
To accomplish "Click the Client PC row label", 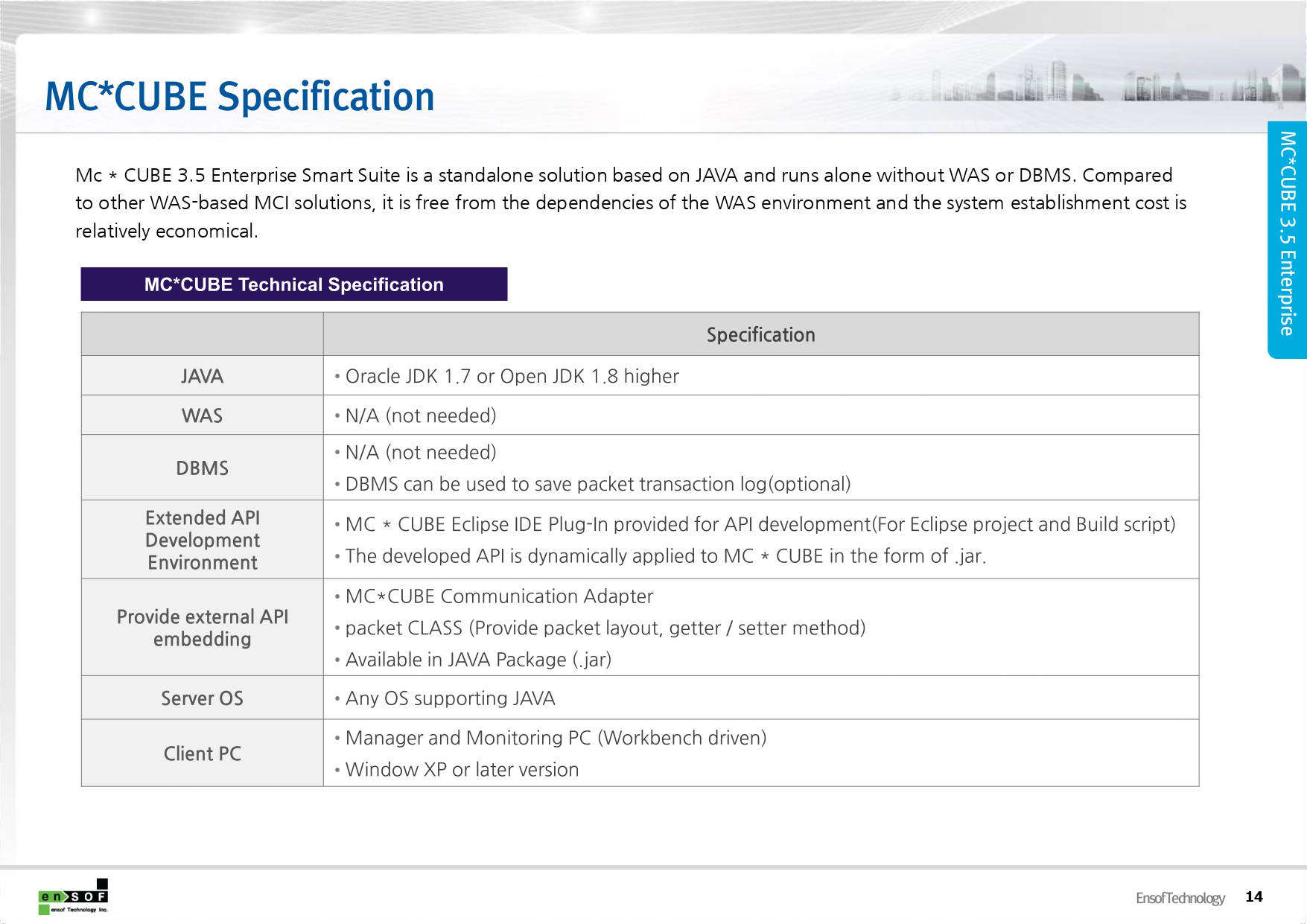I will [x=202, y=753].
